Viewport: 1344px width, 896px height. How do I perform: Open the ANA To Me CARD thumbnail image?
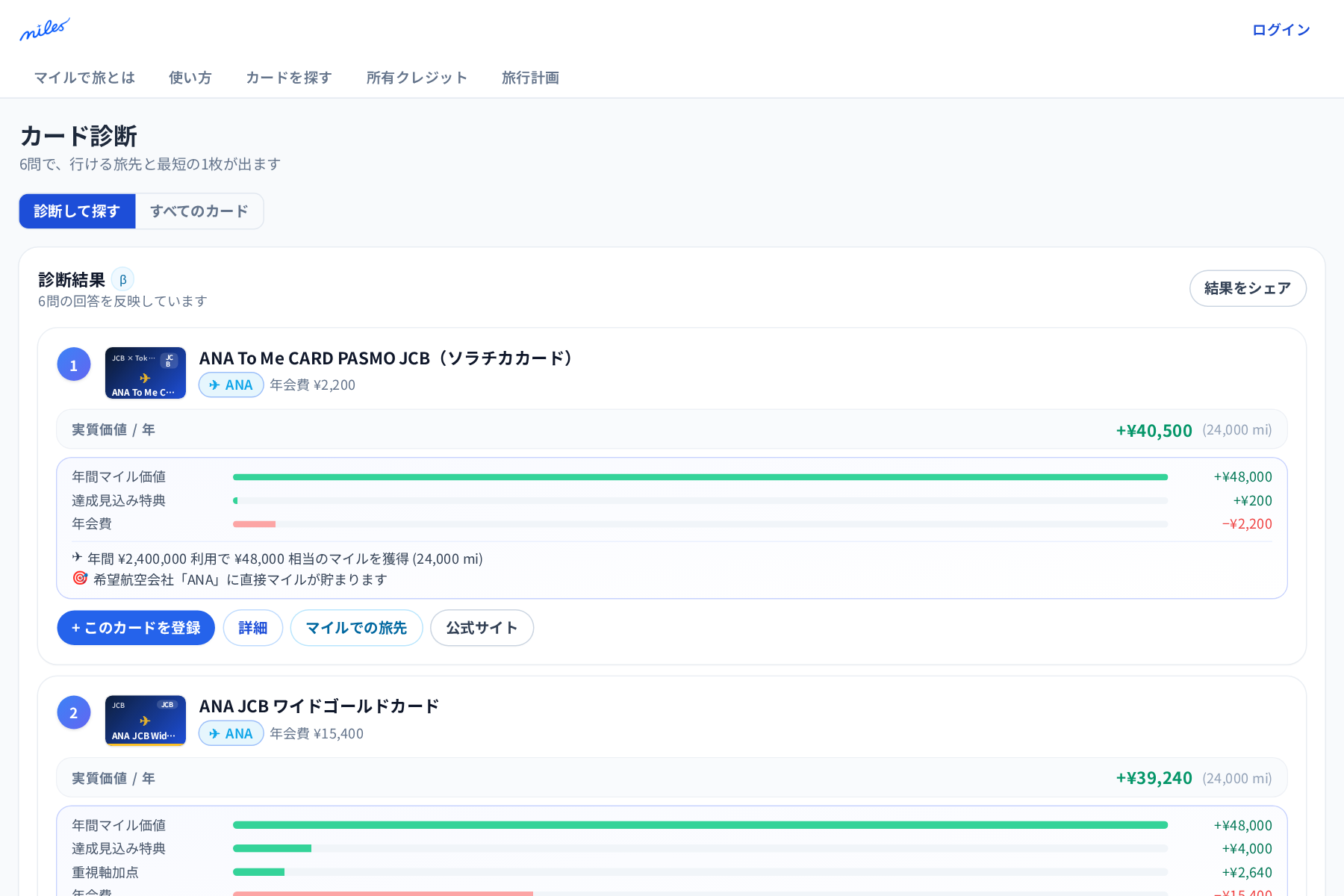tap(146, 373)
